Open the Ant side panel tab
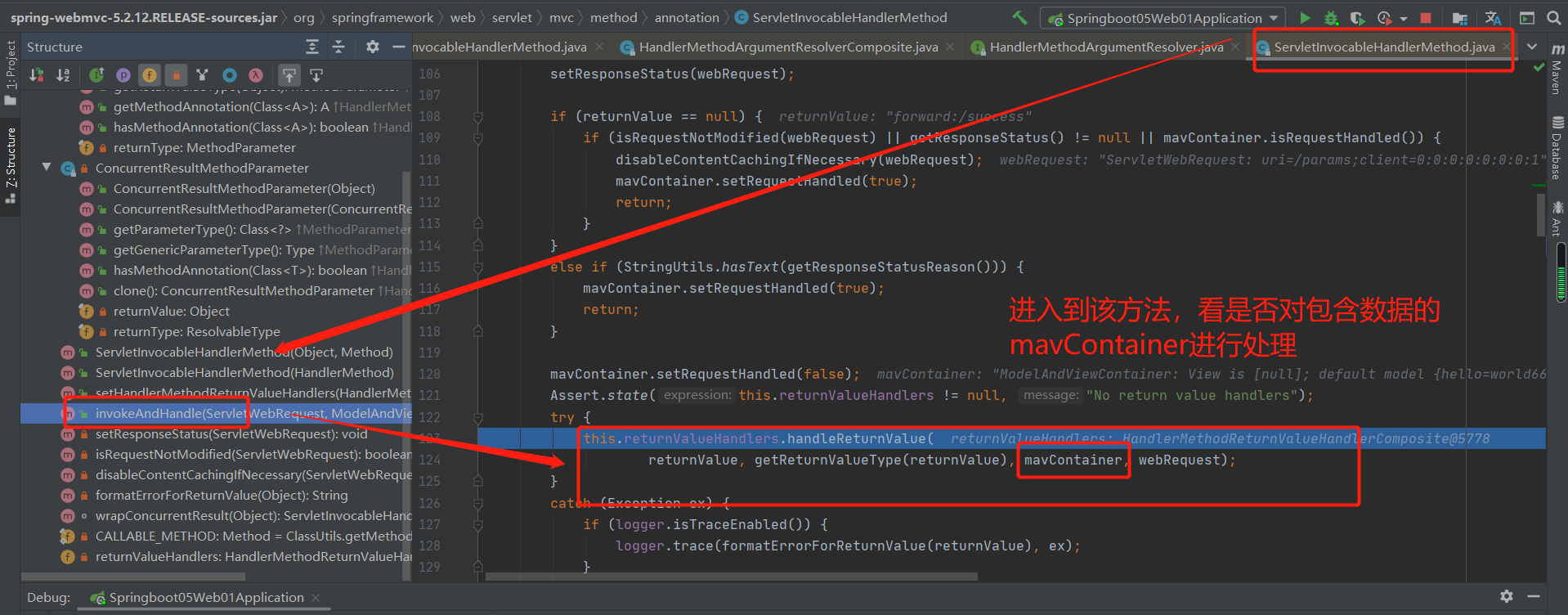1568x615 pixels. click(1557, 218)
